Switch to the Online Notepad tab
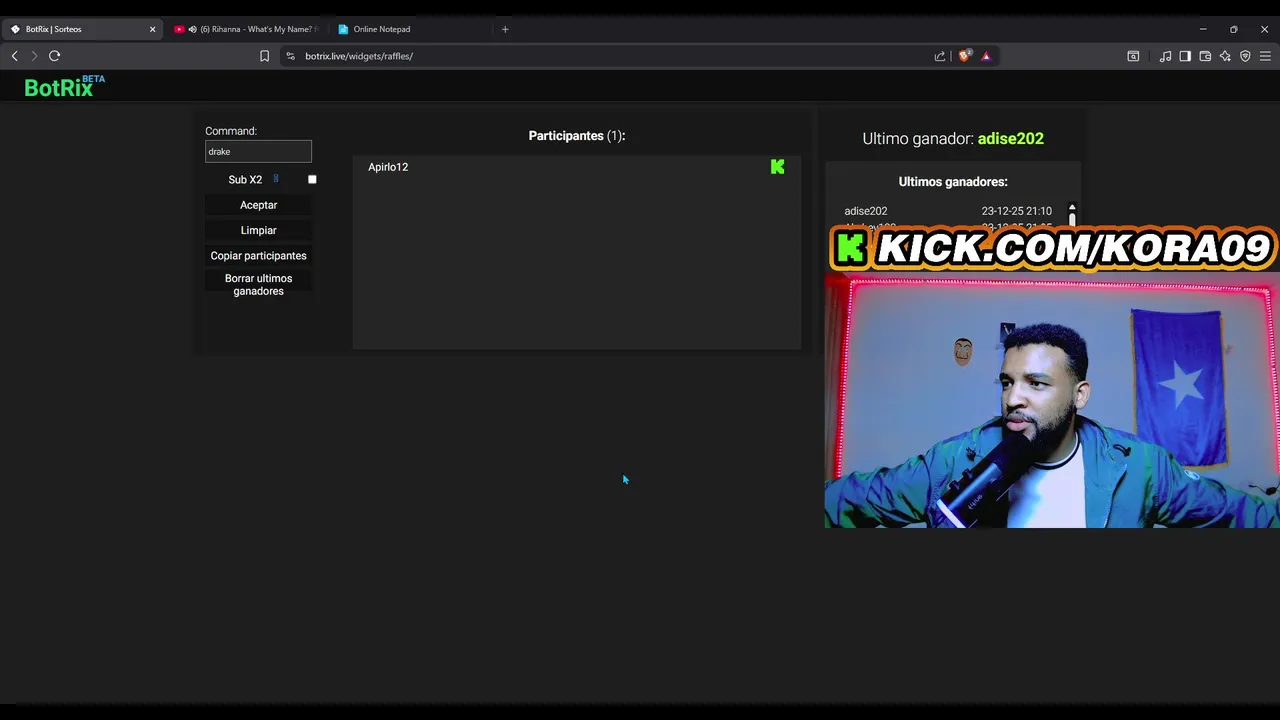 pyautogui.click(x=410, y=29)
